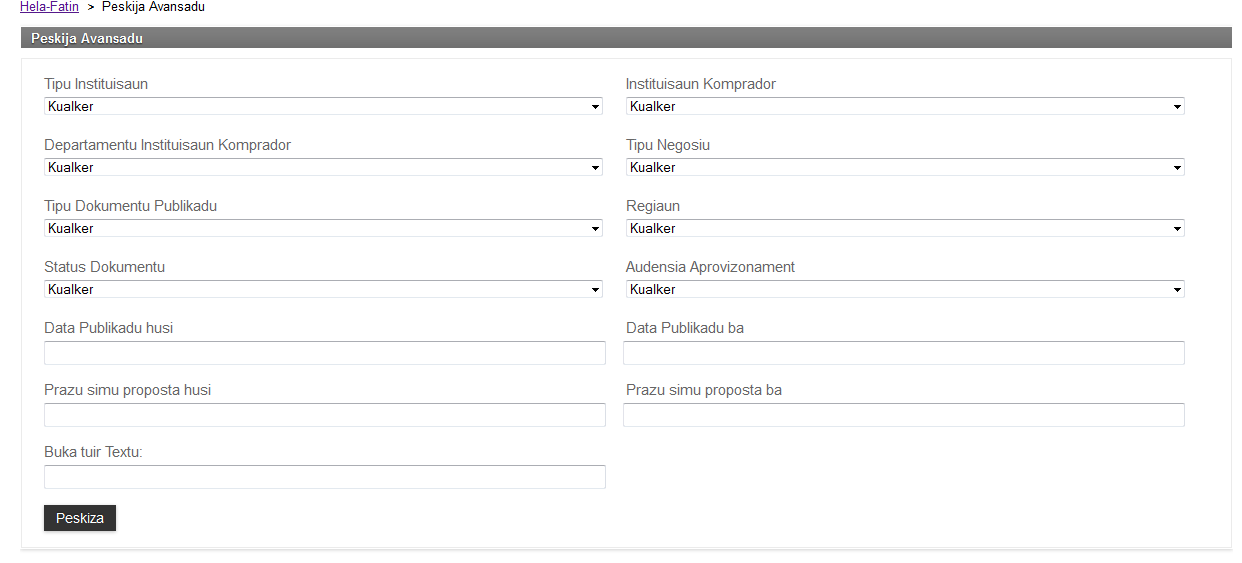Screen dimensions: 1242x563
Task: Click the Status Dokumentu label
Action: coord(104,267)
